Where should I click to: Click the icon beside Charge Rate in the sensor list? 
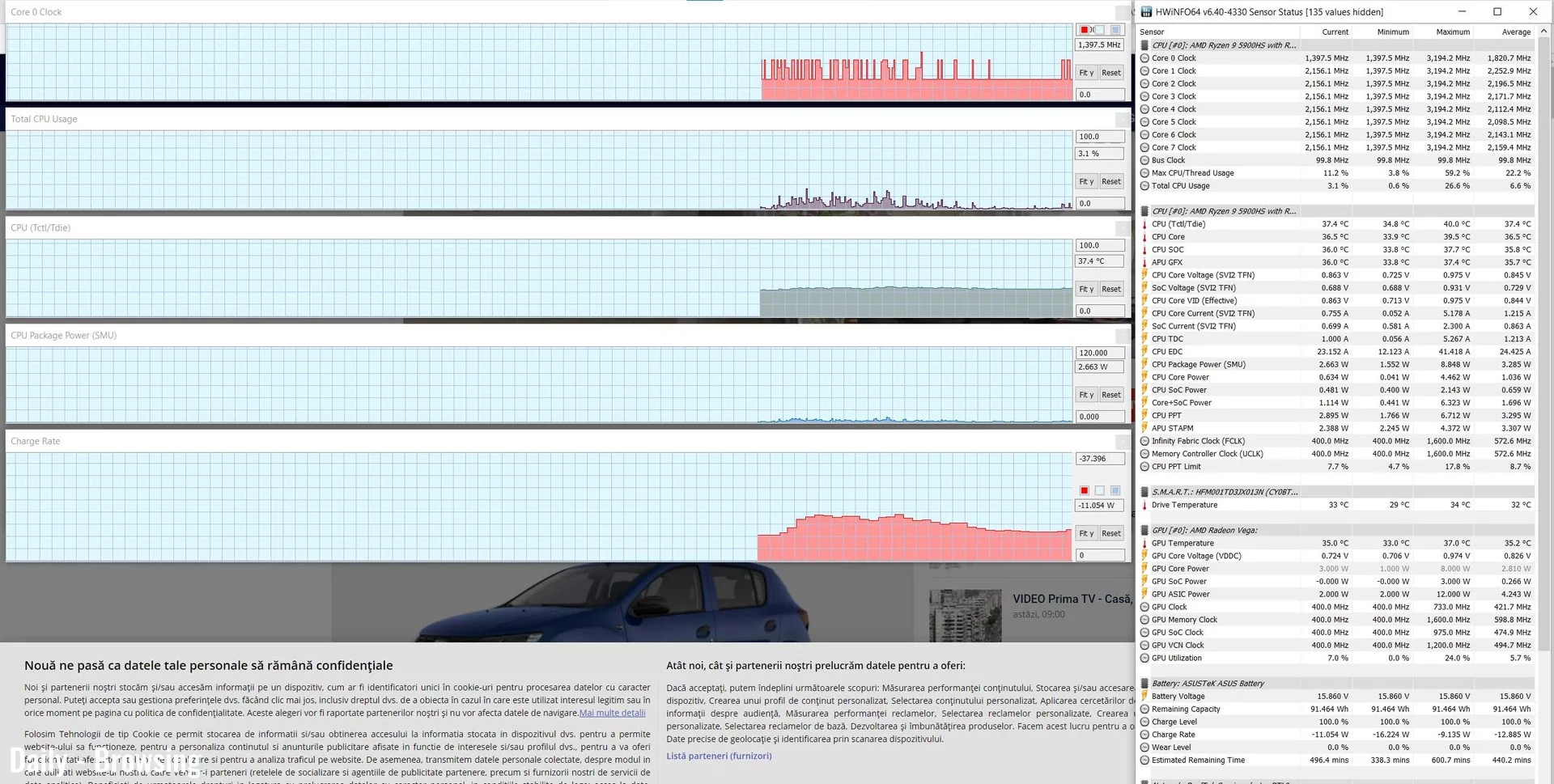tap(1144, 735)
